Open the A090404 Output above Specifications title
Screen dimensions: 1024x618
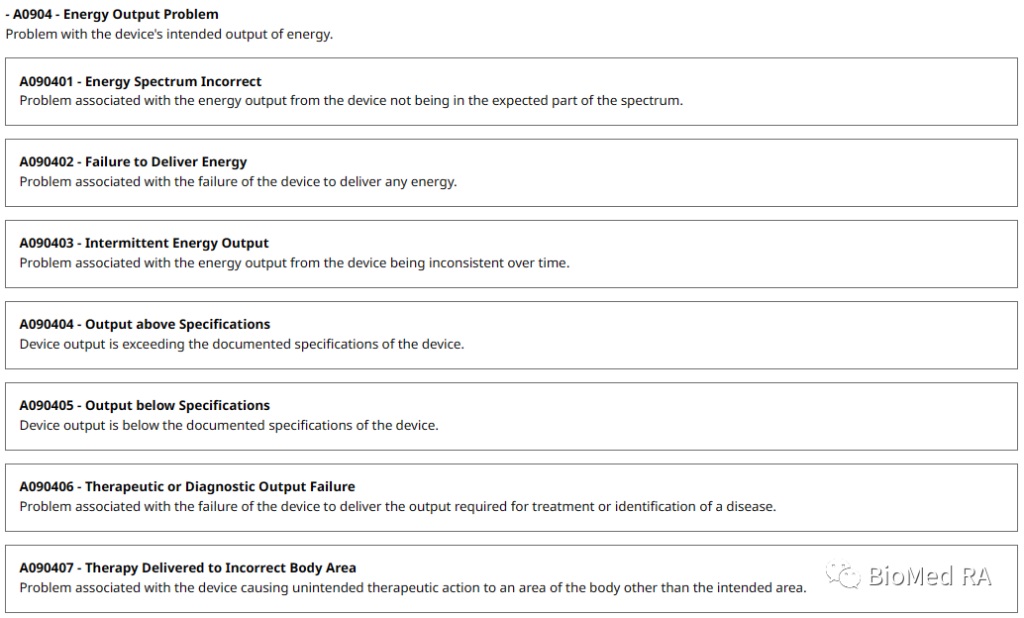pyautogui.click(x=145, y=324)
